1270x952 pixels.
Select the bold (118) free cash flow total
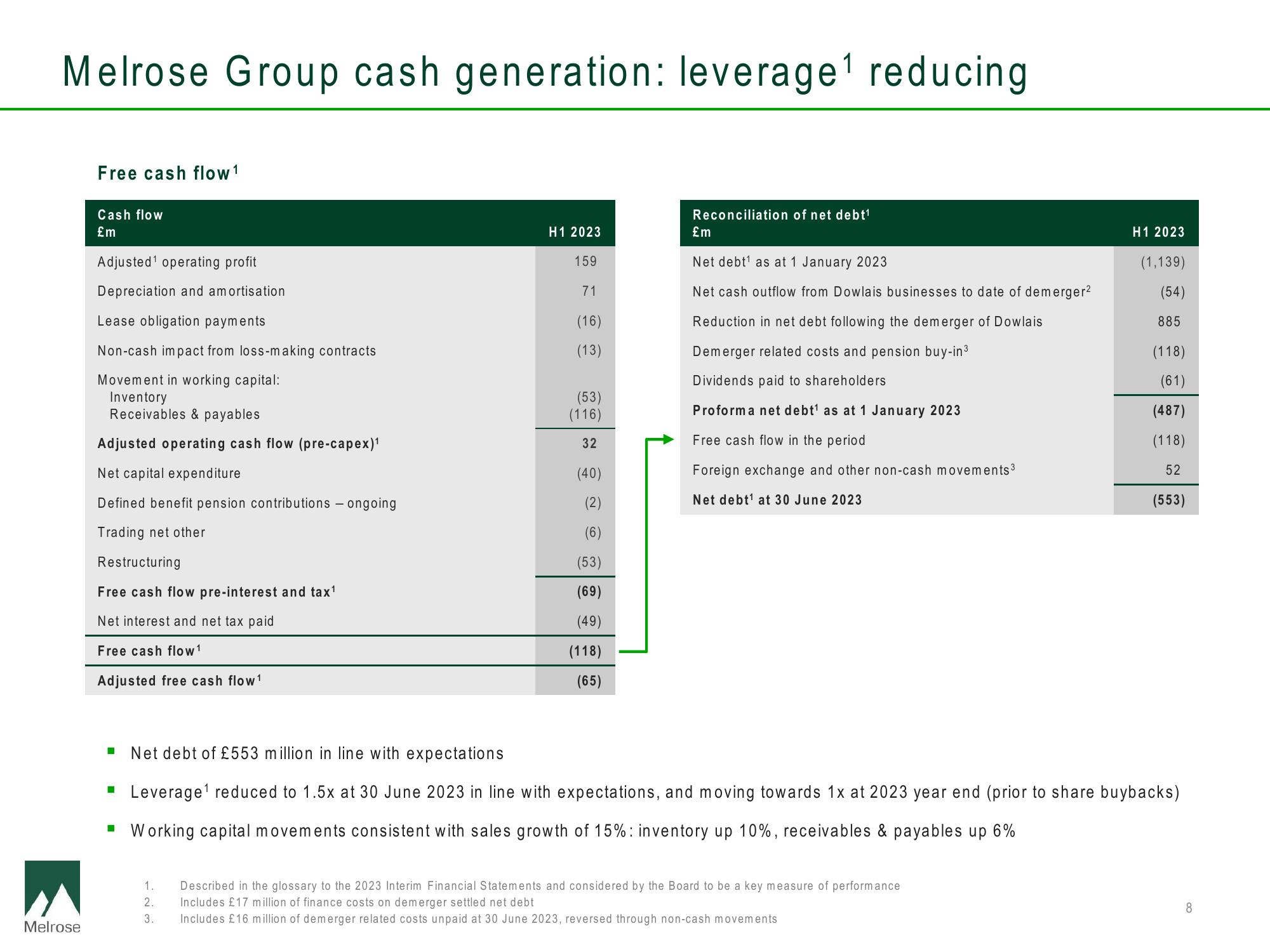coord(585,651)
